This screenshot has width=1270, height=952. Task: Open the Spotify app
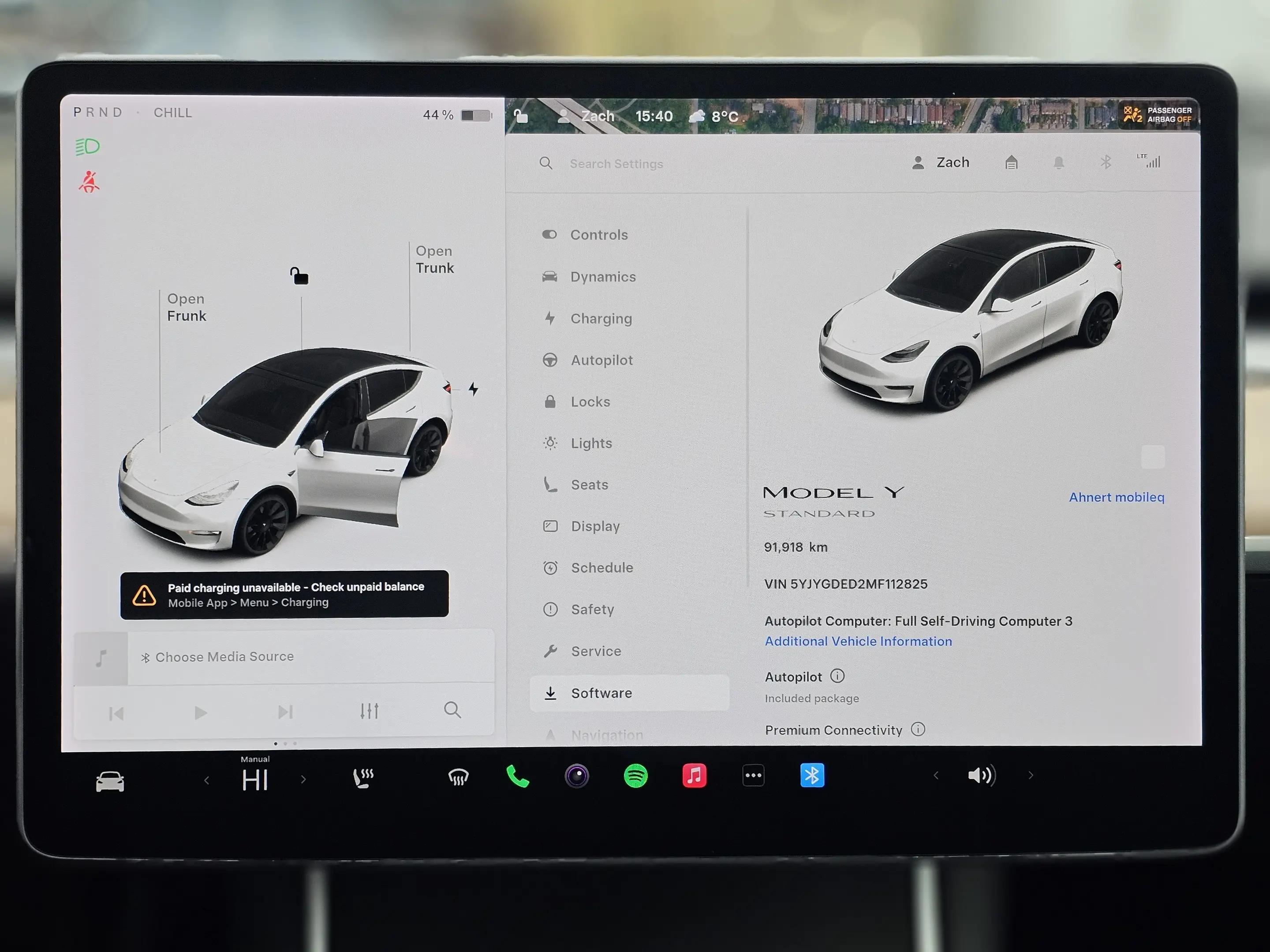tap(635, 776)
